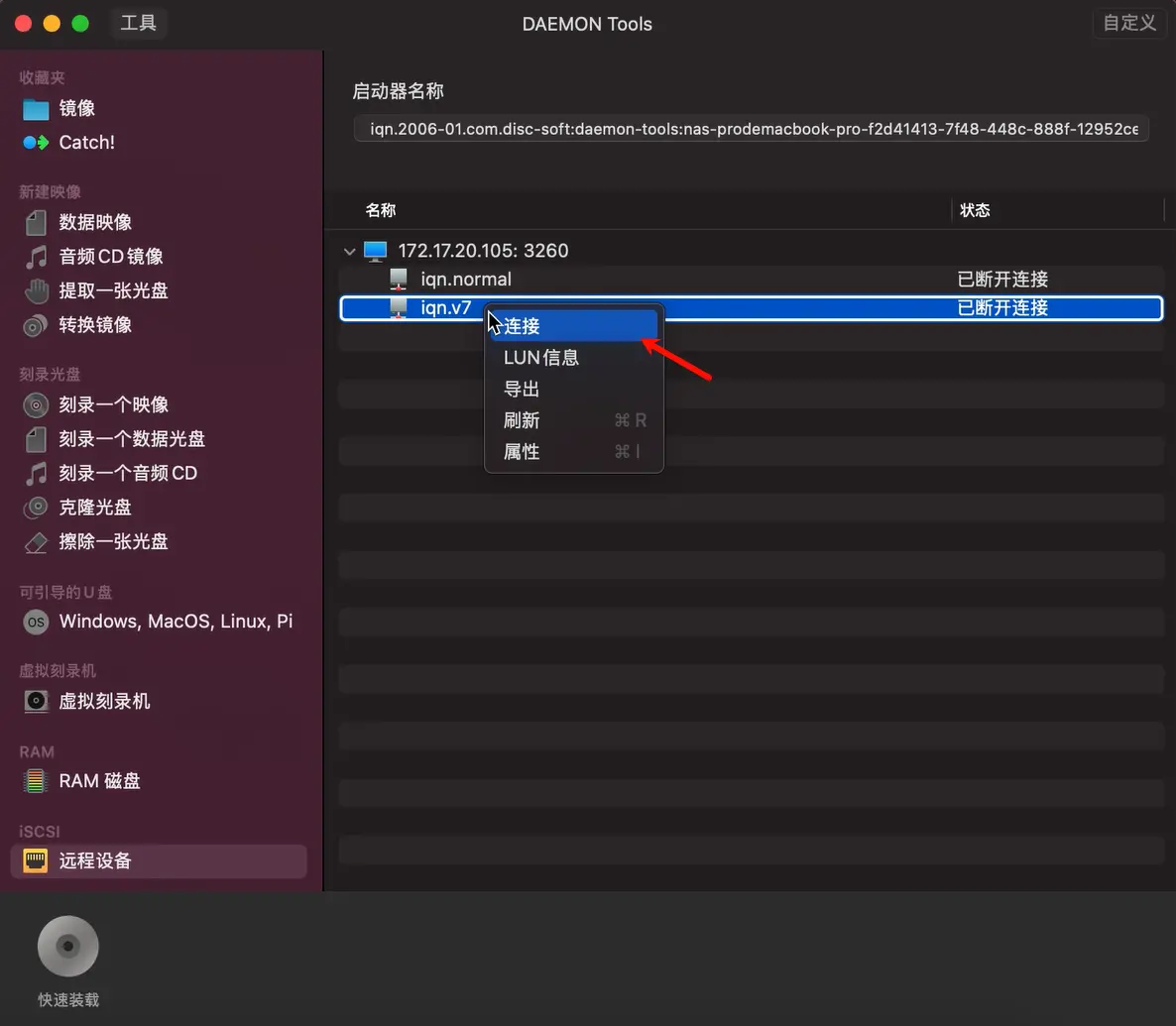Open Windows, MacOS, Linux, Pi option
1176x1026 pixels.
click(176, 622)
